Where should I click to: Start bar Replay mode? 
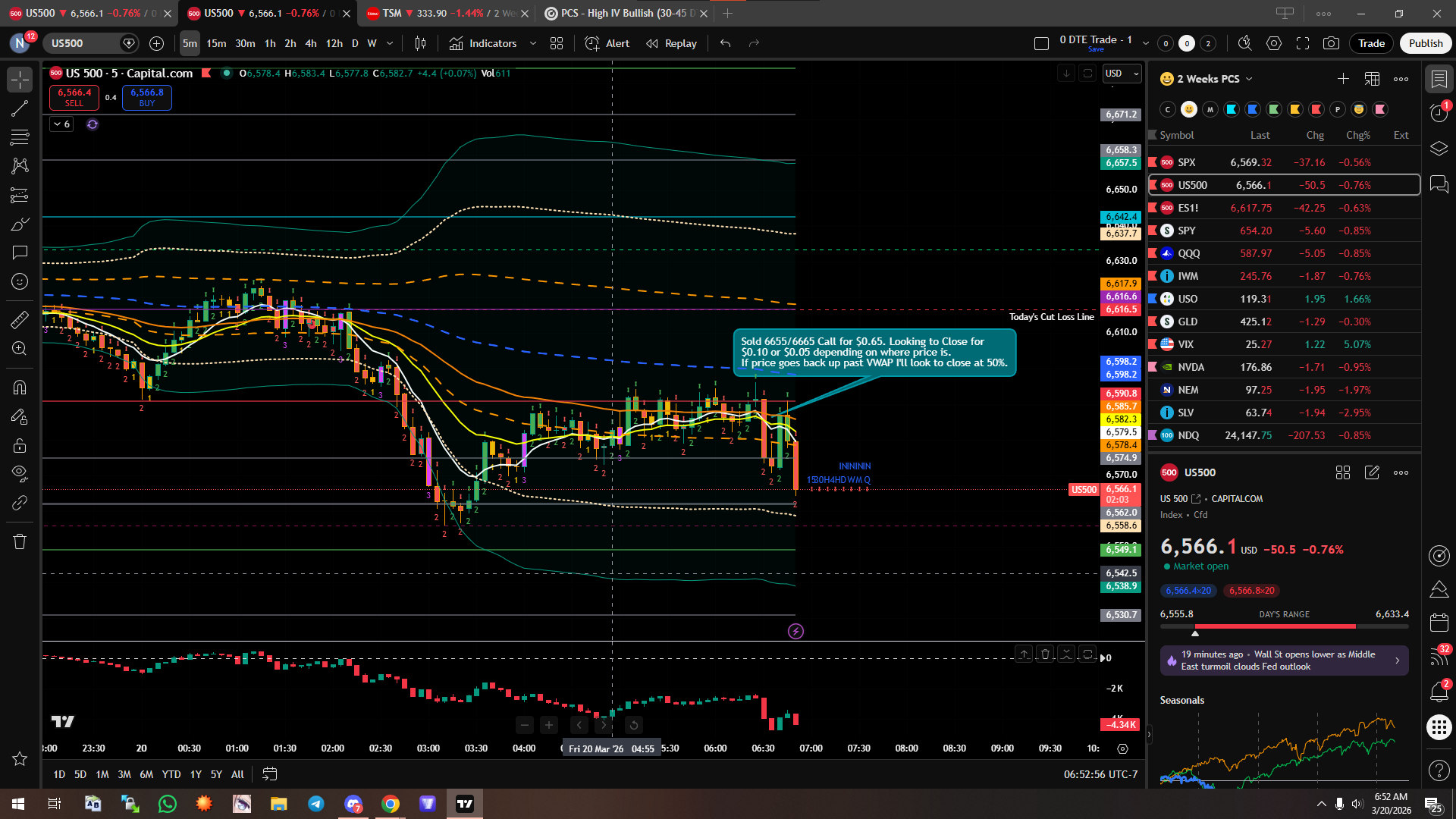(672, 43)
